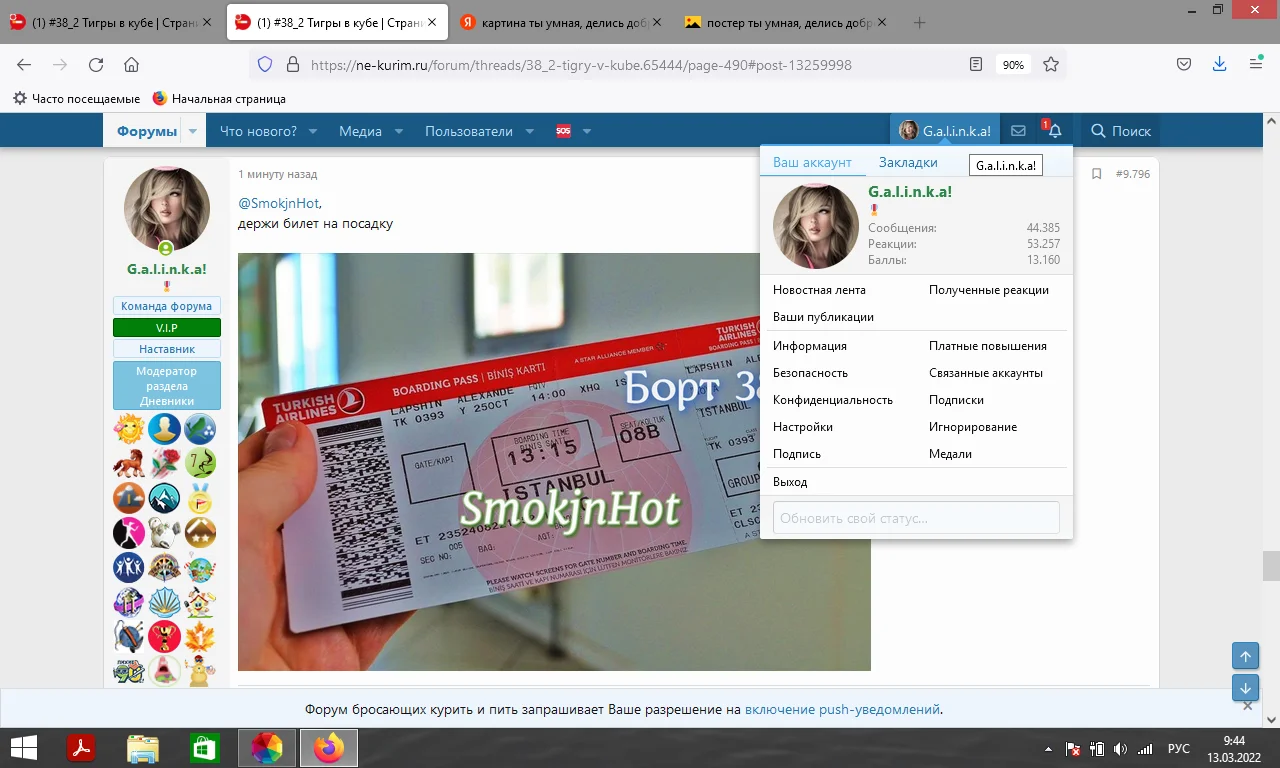Screen dimensions: 1280x768
Task: Open Безопасность settings
Action: (x=810, y=373)
